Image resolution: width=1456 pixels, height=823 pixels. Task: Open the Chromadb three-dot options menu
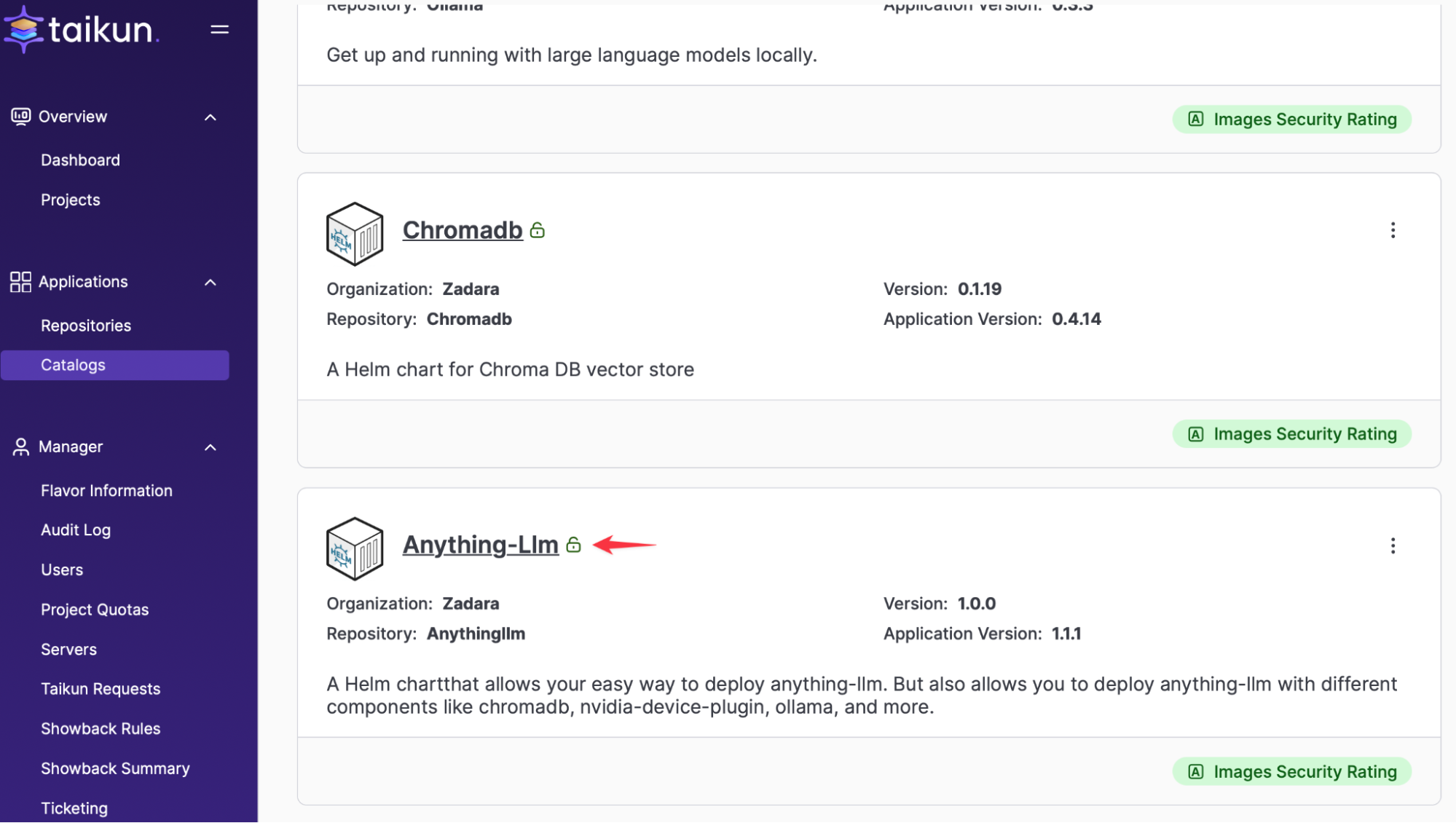point(1393,231)
